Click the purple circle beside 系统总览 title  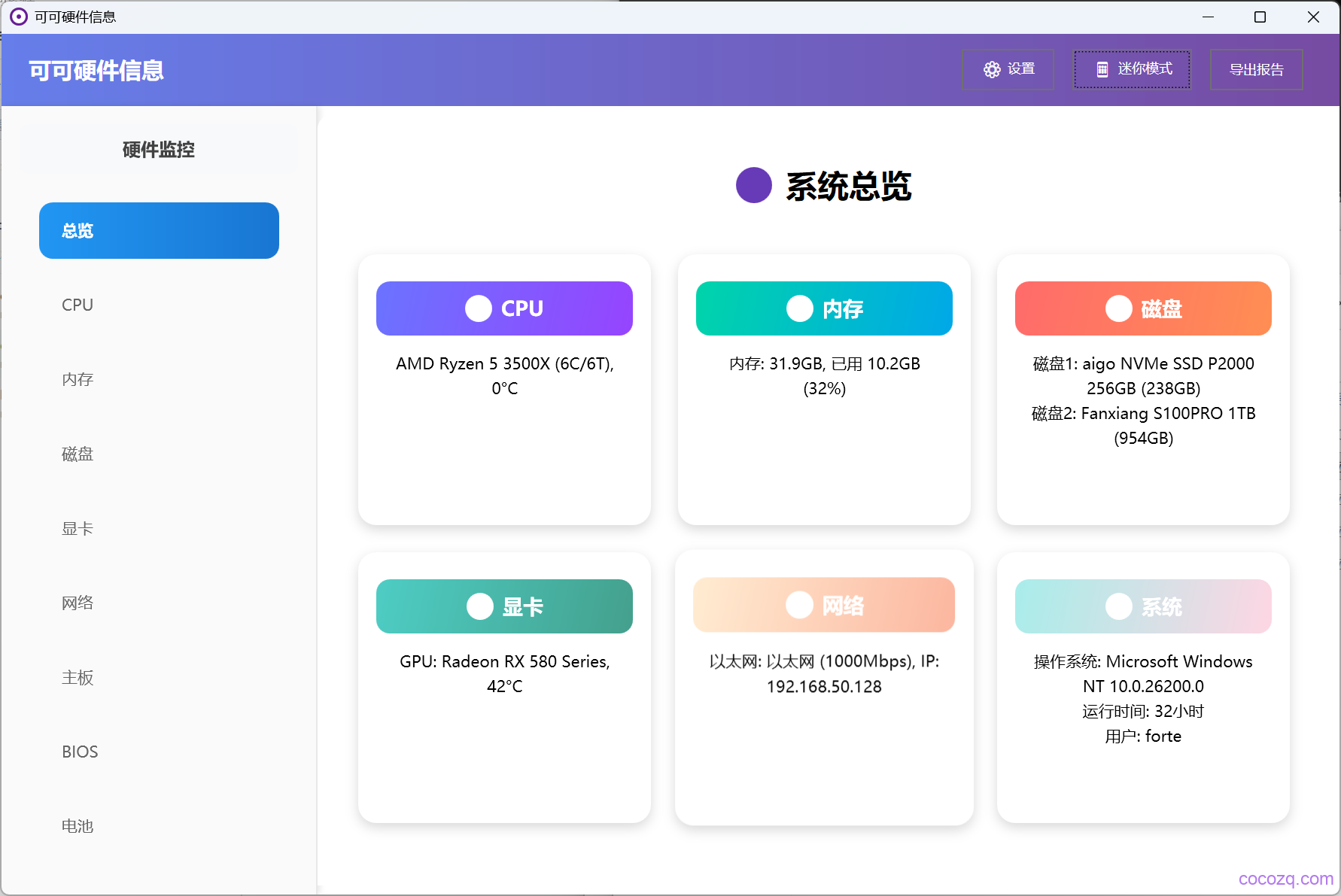pyautogui.click(x=754, y=185)
